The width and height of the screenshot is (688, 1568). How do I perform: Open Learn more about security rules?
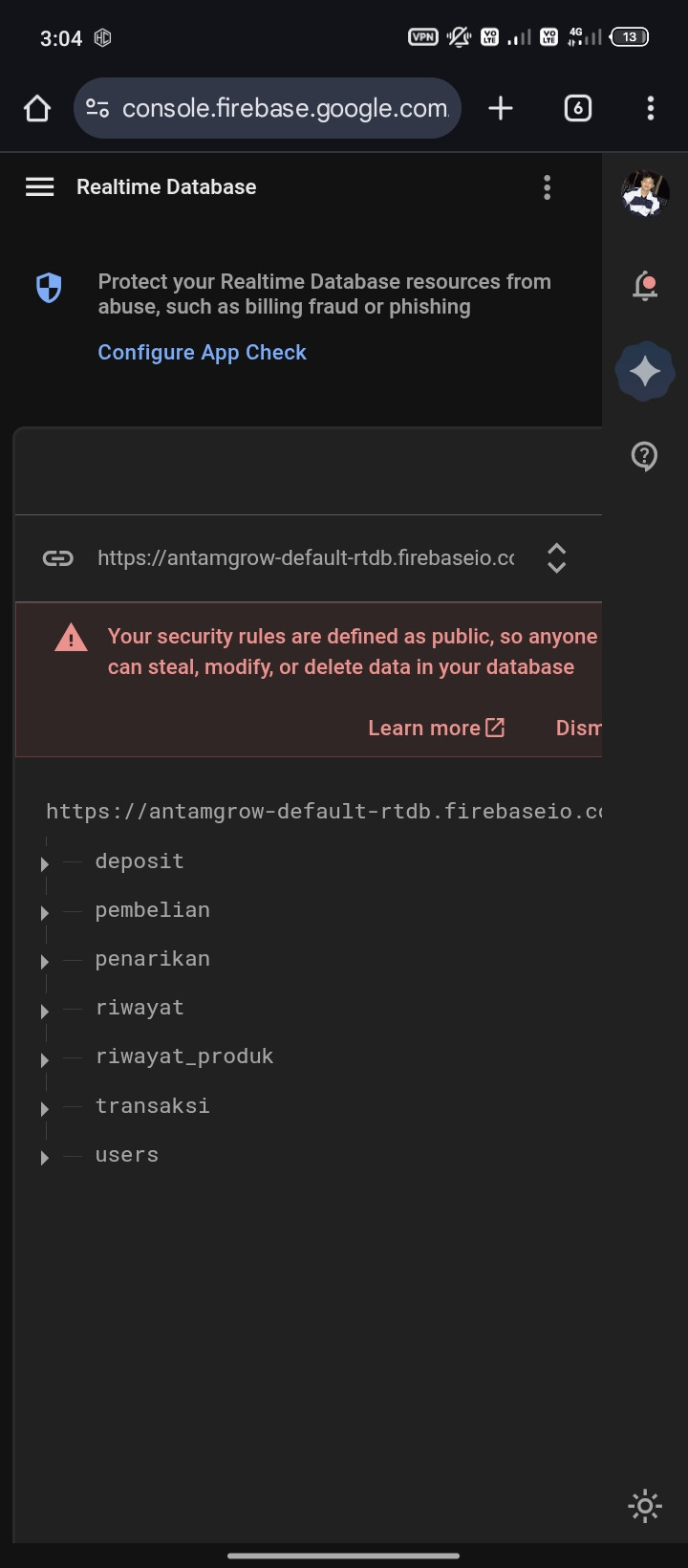pos(437,728)
